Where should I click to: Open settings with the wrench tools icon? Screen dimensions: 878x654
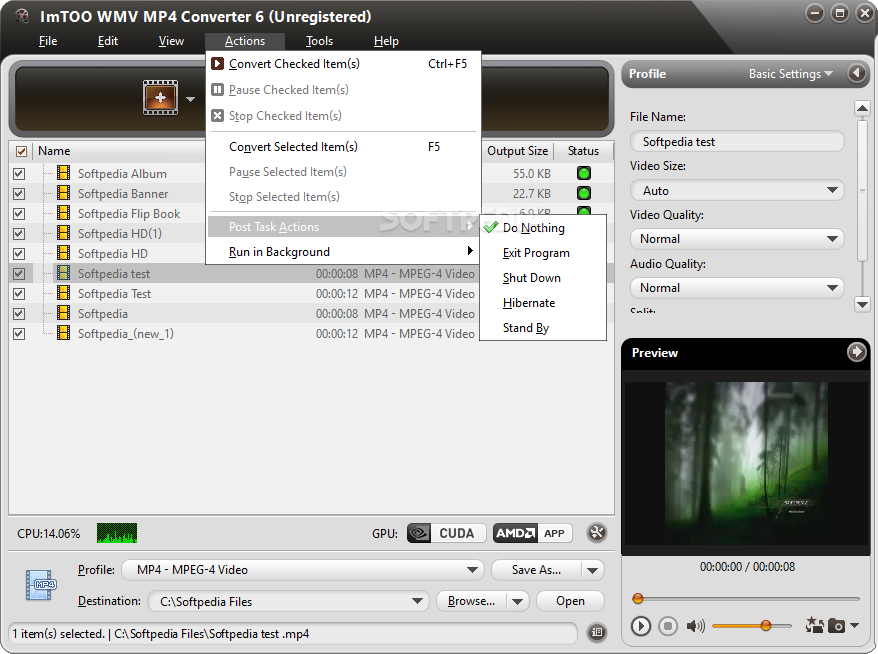(597, 532)
